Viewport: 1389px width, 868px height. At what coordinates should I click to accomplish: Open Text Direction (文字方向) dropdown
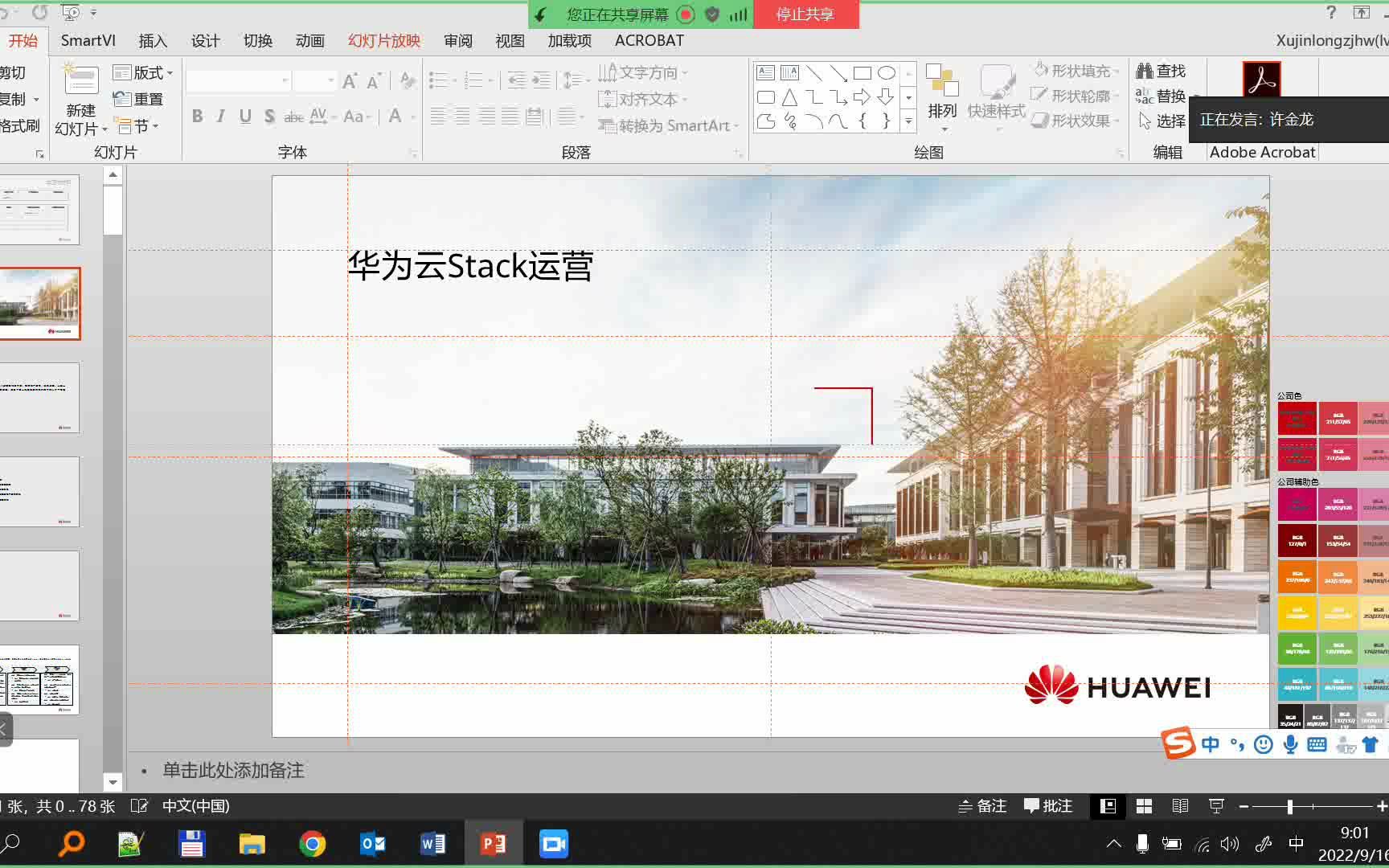click(x=643, y=72)
